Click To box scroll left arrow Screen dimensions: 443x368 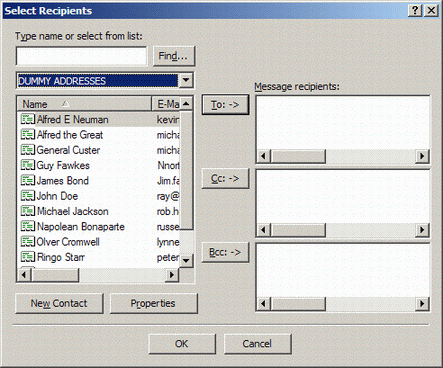(x=264, y=156)
